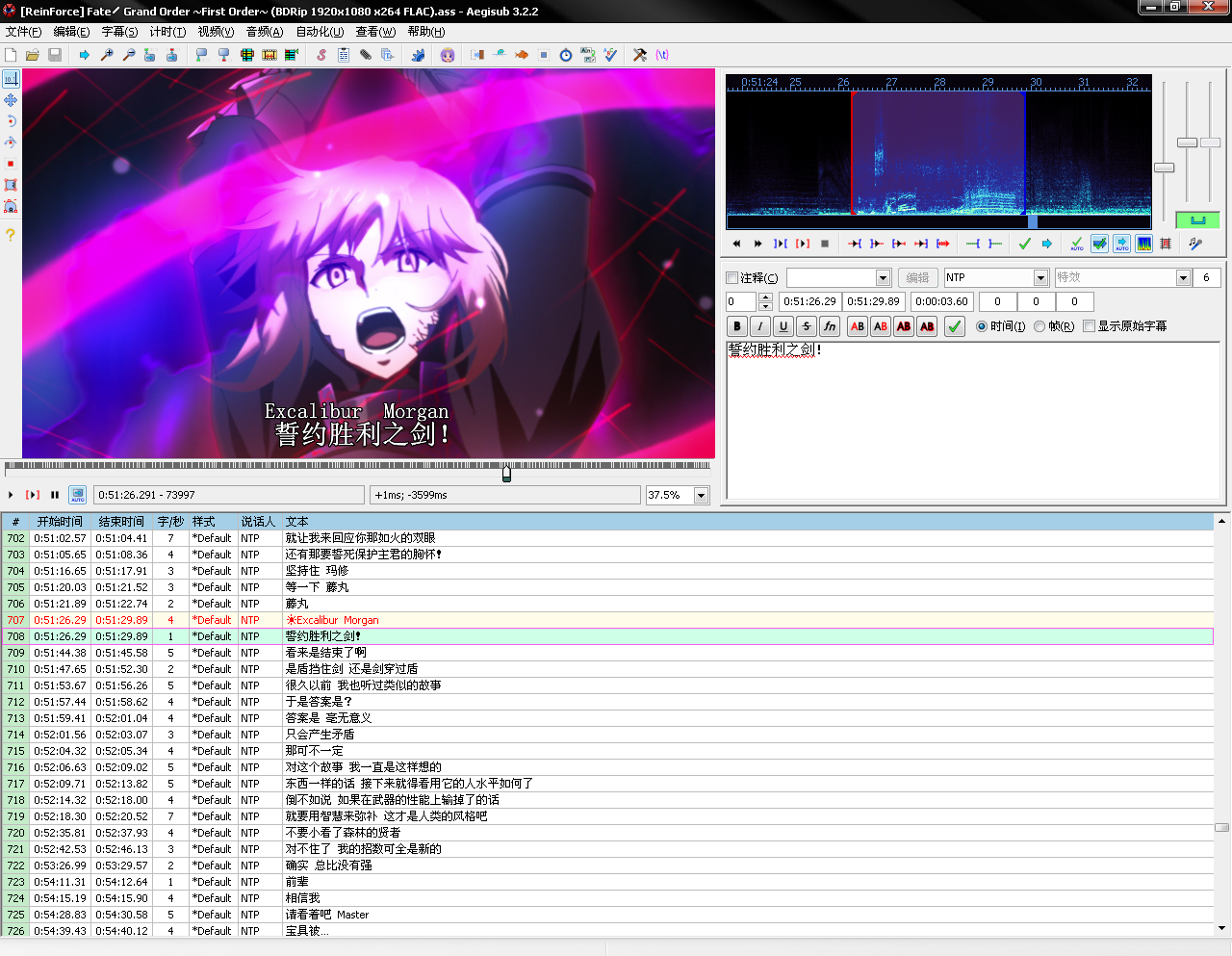The image size is (1232, 956).
Task: Open the actor dropdown showing NTP
Action: pyautogui.click(x=1040, y=277)
